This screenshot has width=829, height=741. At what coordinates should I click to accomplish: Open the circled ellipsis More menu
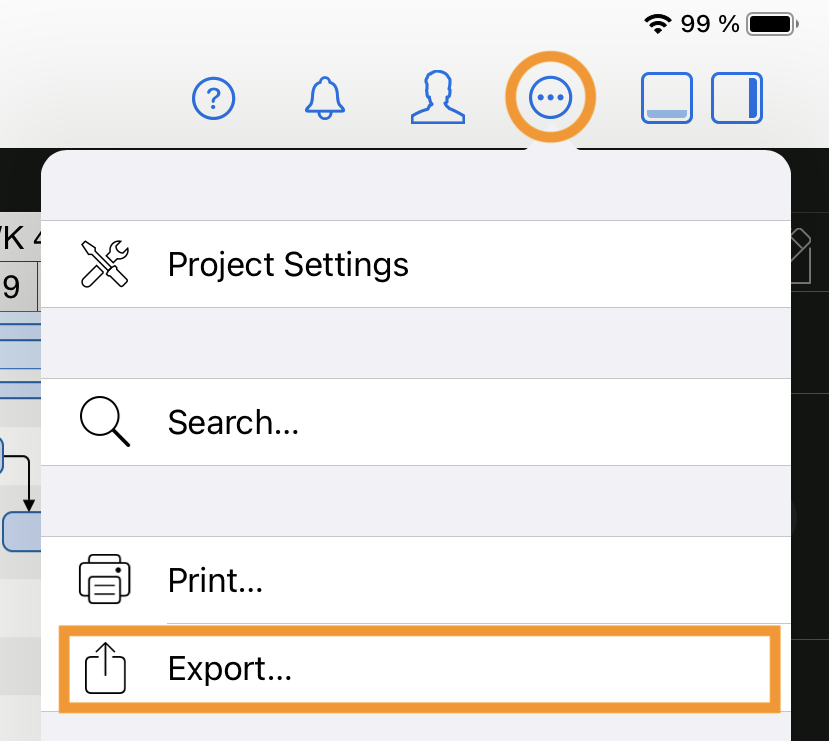pyautogui.click(x=551, y=95)
